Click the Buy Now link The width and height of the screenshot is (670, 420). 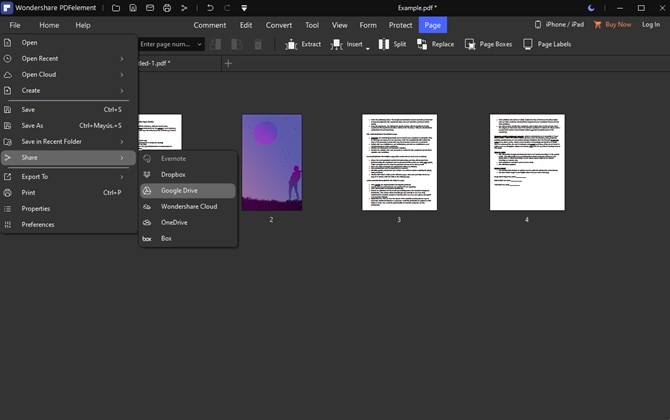(x=612, y=25)
